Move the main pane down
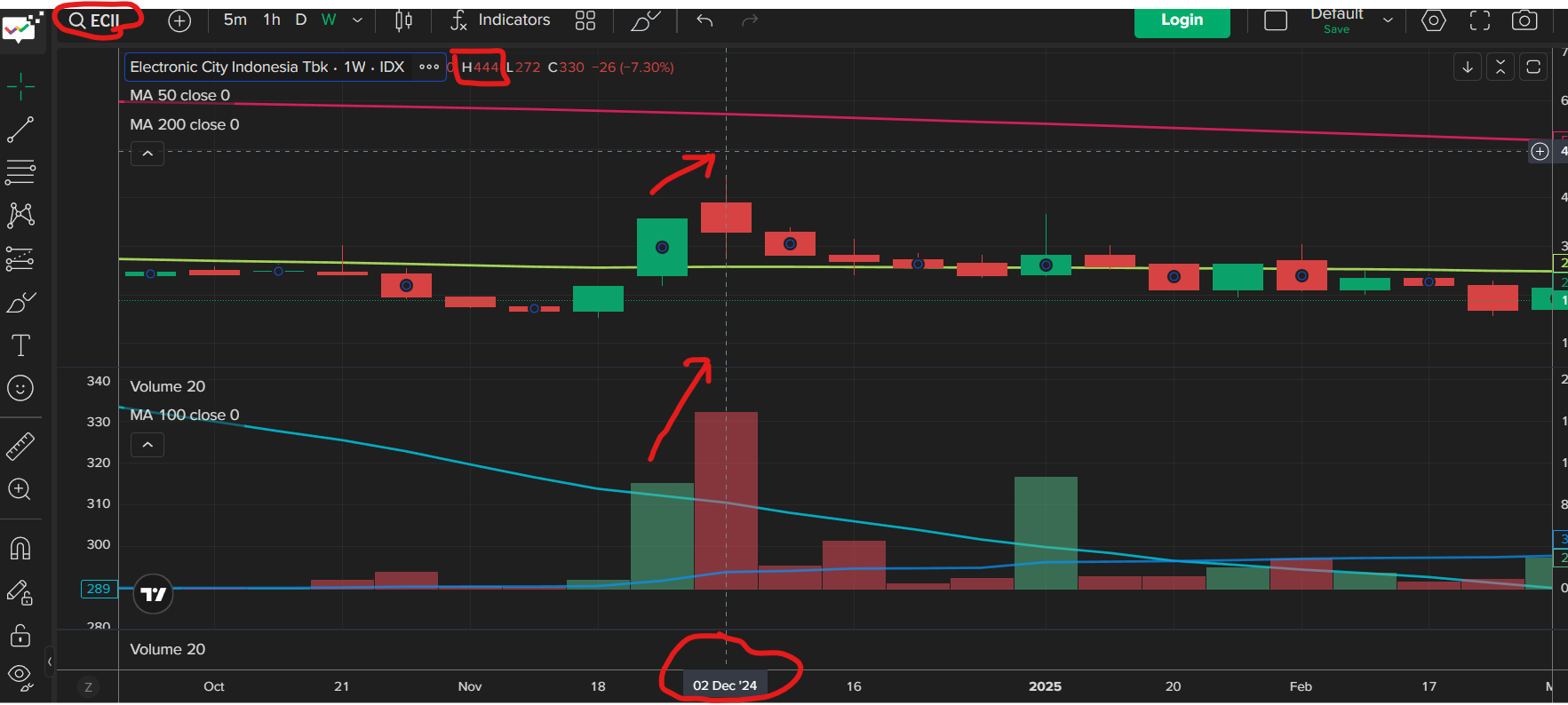Viewport: 1568px width, 705px height. pyautogui.click(x=1468, y=67)
